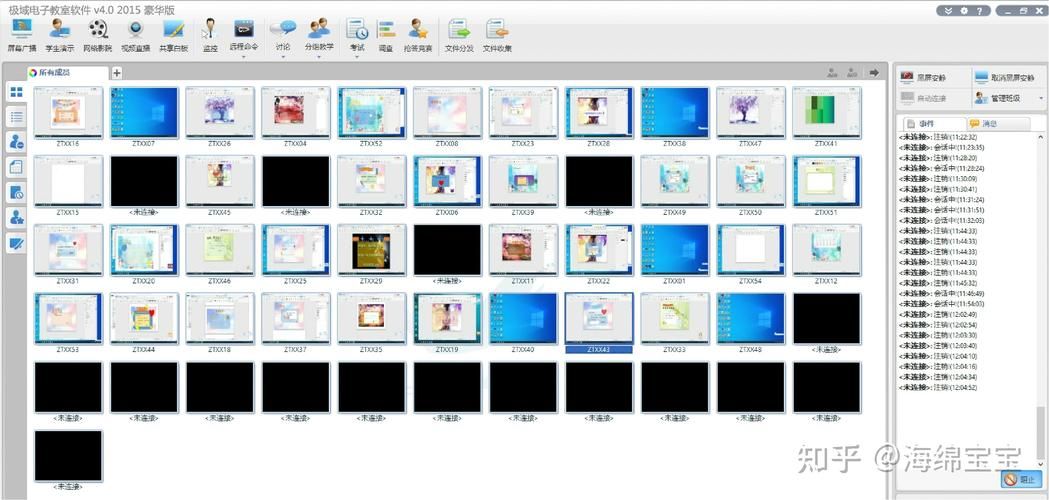Switch to thumbnail grid view in sidebar
The width and height of the screenshot is (1049, 500).
click(16, 92)
